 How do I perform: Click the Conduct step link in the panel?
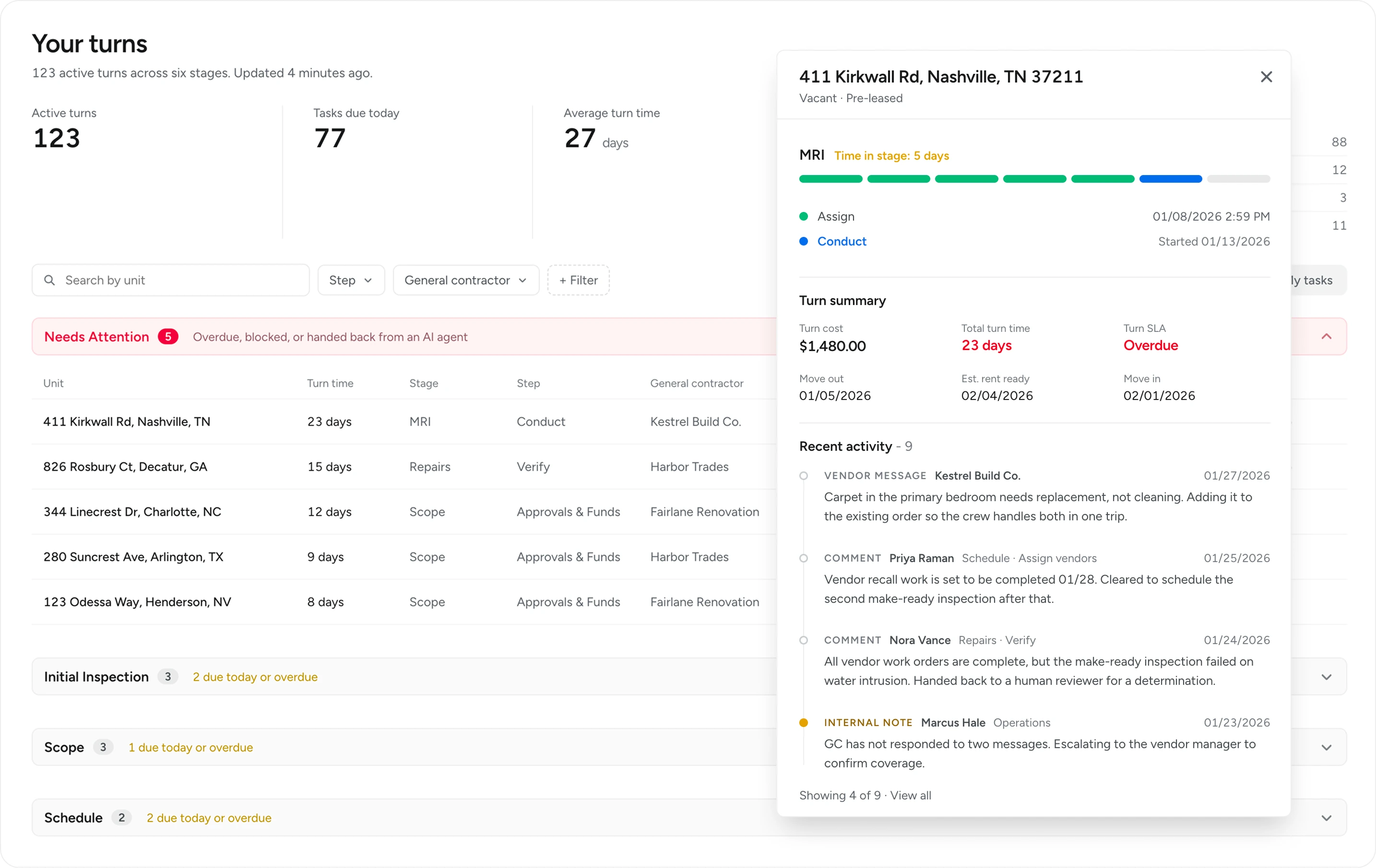coord(841,242)
